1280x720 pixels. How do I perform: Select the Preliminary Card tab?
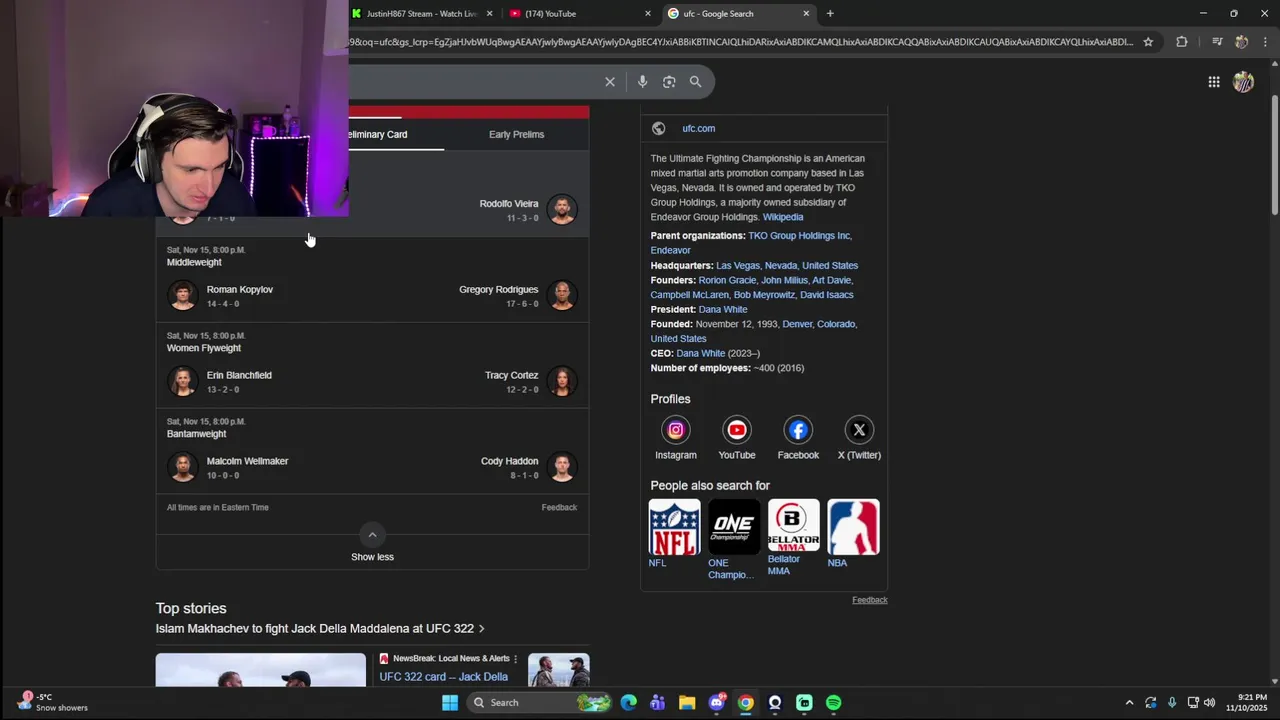point(377,134)
